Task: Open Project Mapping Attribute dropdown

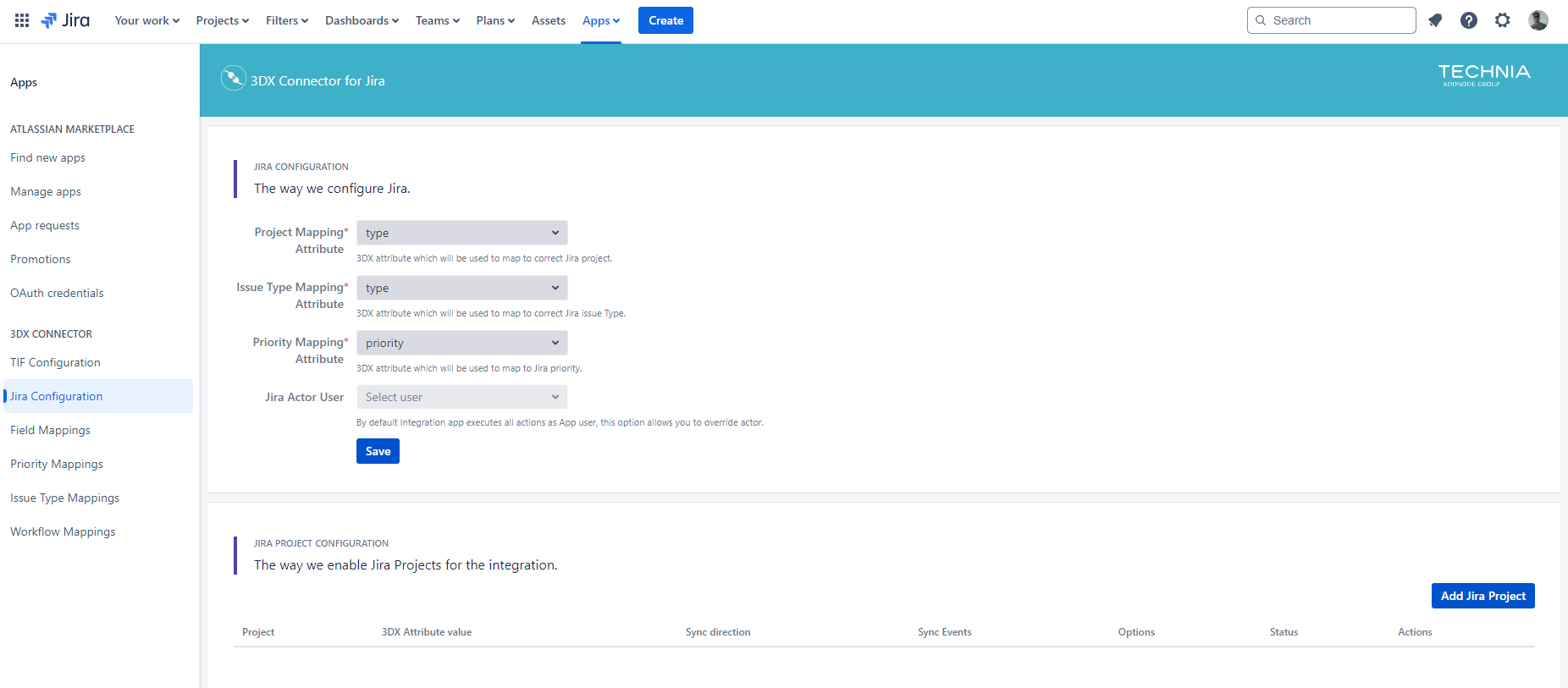Action: coord(461,233)
